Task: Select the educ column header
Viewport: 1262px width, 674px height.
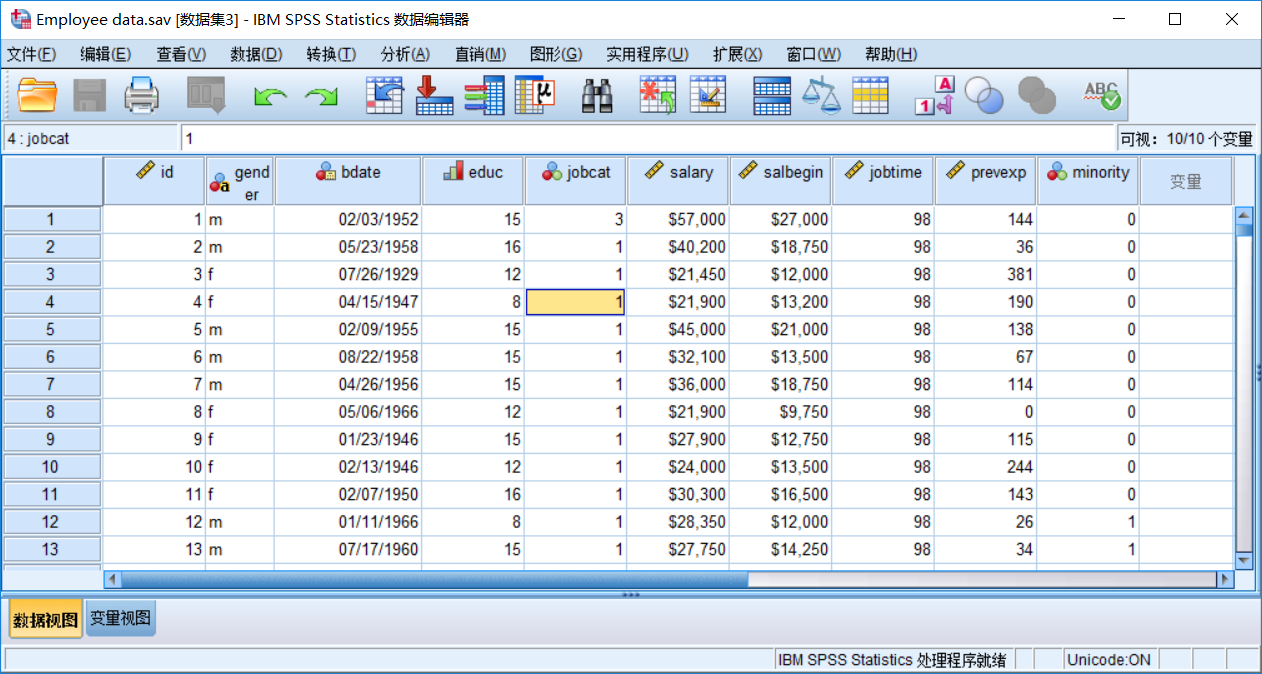Action: click(473, 181)
